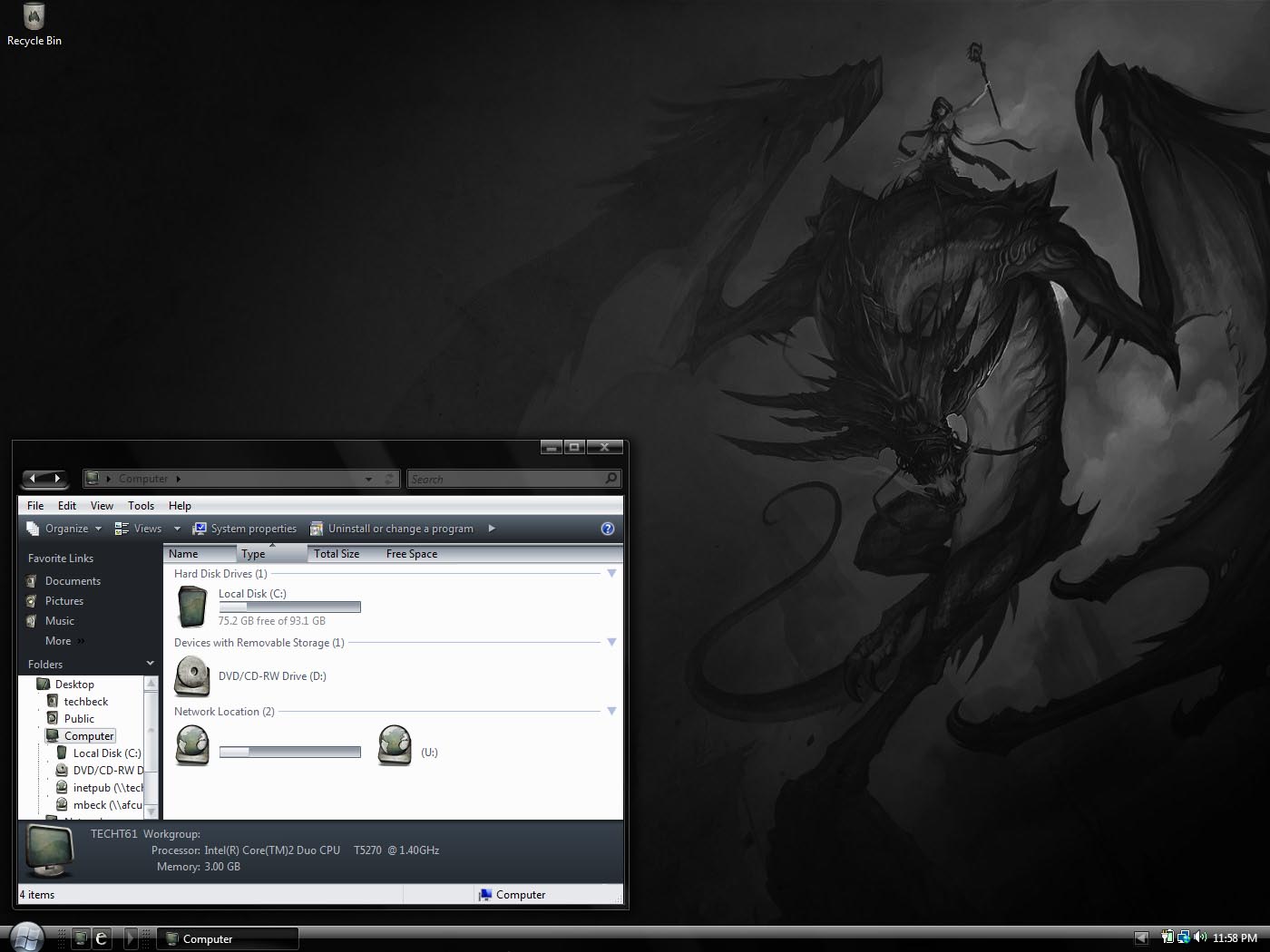
Task: Open the File menu
Action: click(x=35, y=506)
